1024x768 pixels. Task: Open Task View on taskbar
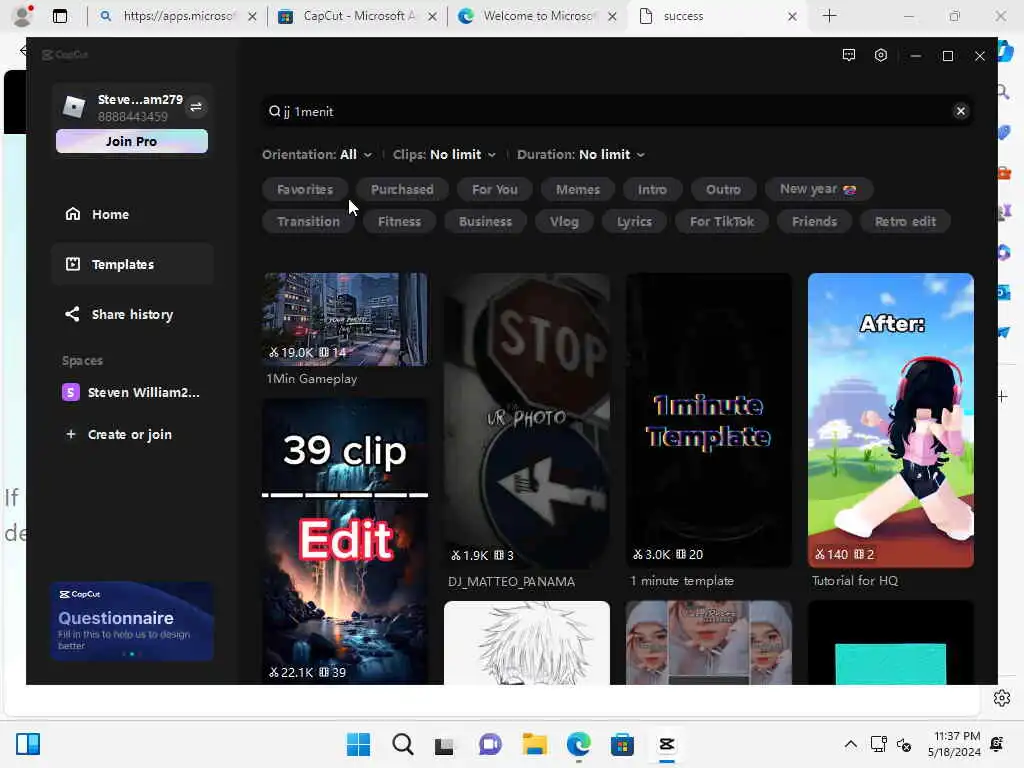point(444,744)
